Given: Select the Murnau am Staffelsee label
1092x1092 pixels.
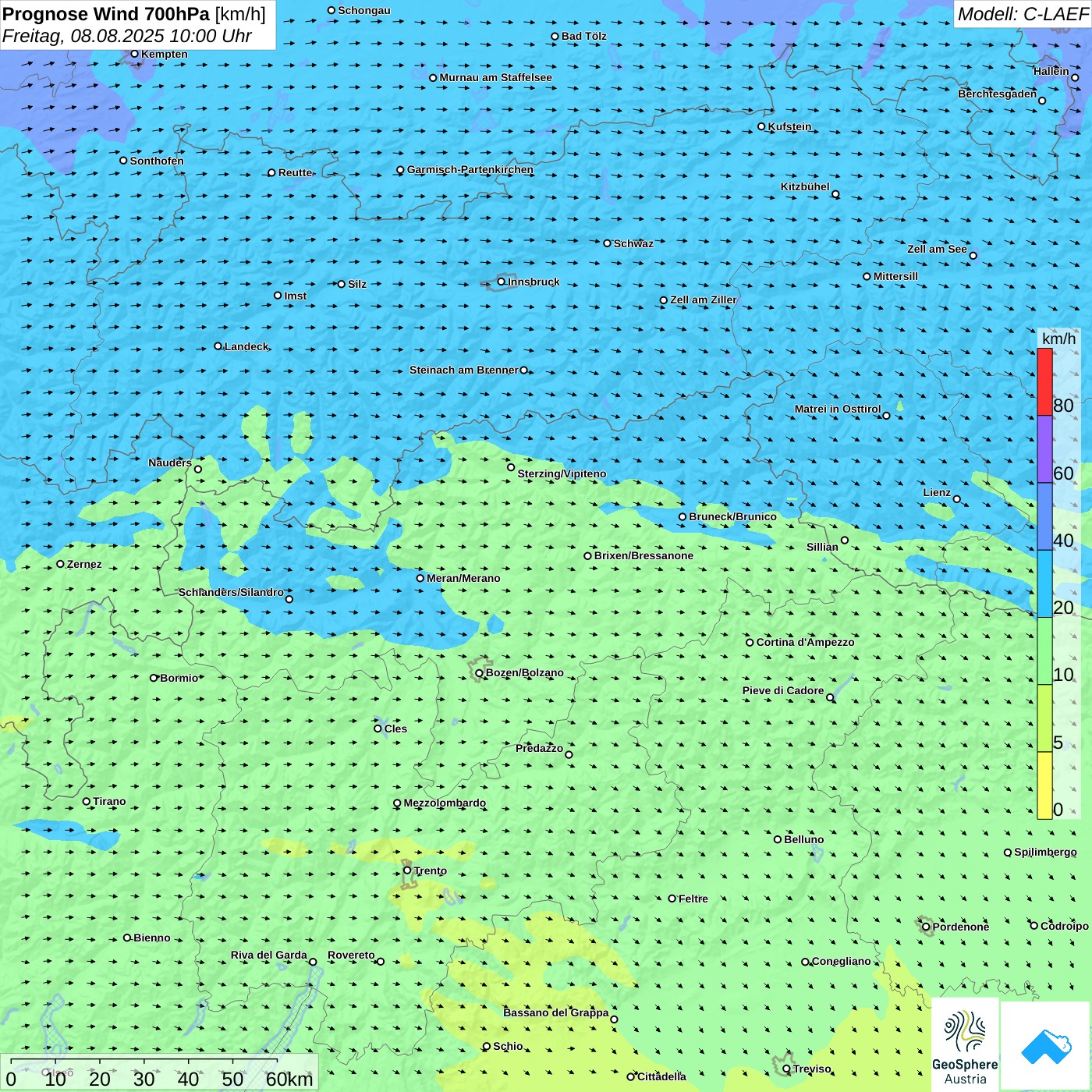Looking at the screenshot, I should (495, 77).
